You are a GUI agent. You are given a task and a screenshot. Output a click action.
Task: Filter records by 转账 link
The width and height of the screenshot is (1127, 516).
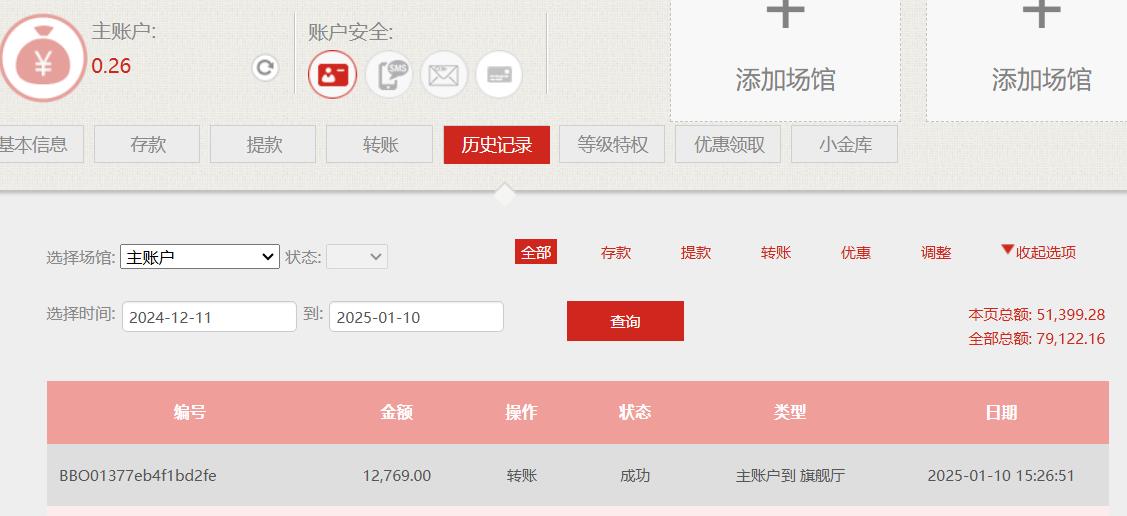(x=776, y=253)
